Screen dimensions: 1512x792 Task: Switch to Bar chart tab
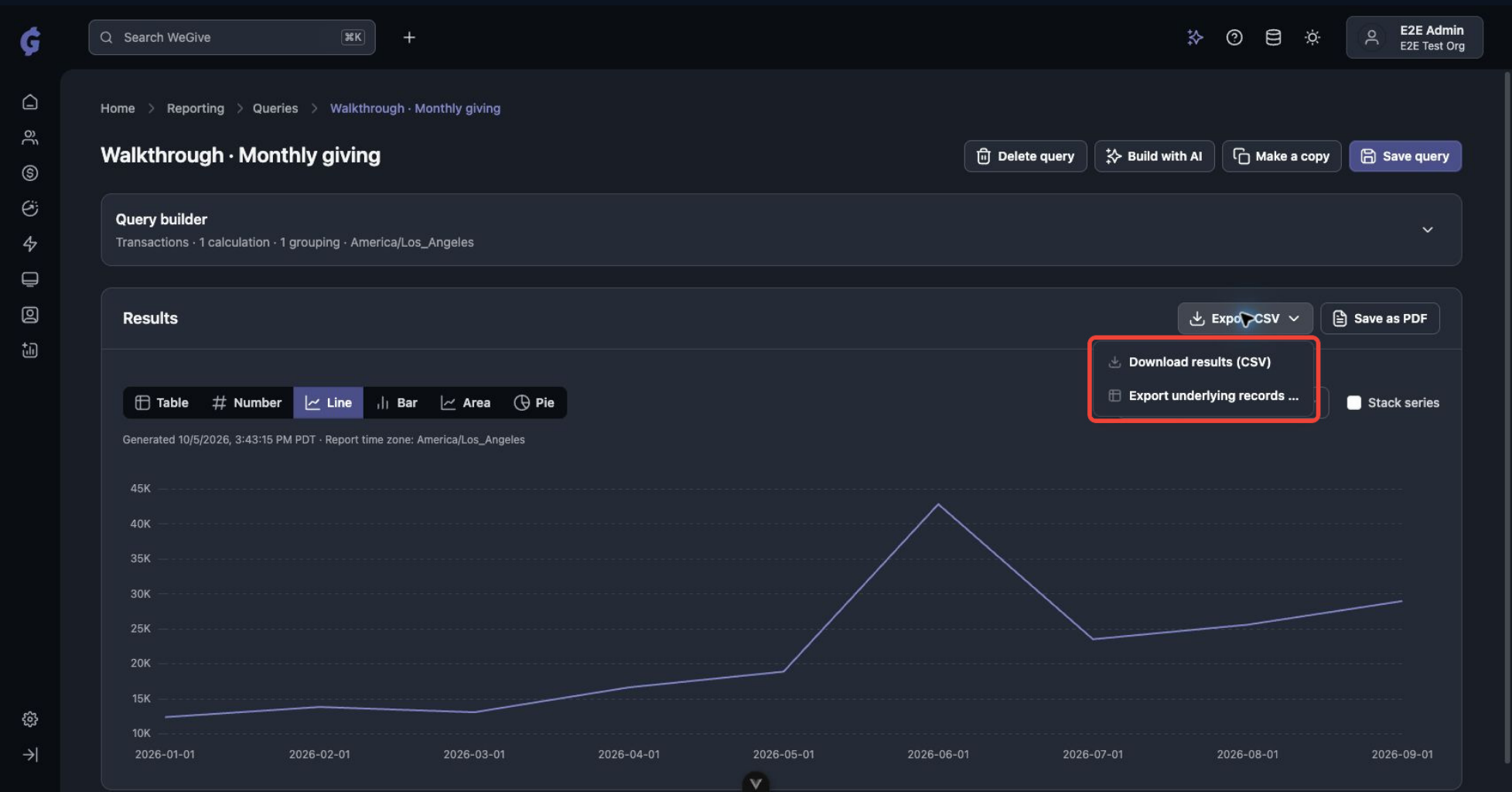coord(397,403)
